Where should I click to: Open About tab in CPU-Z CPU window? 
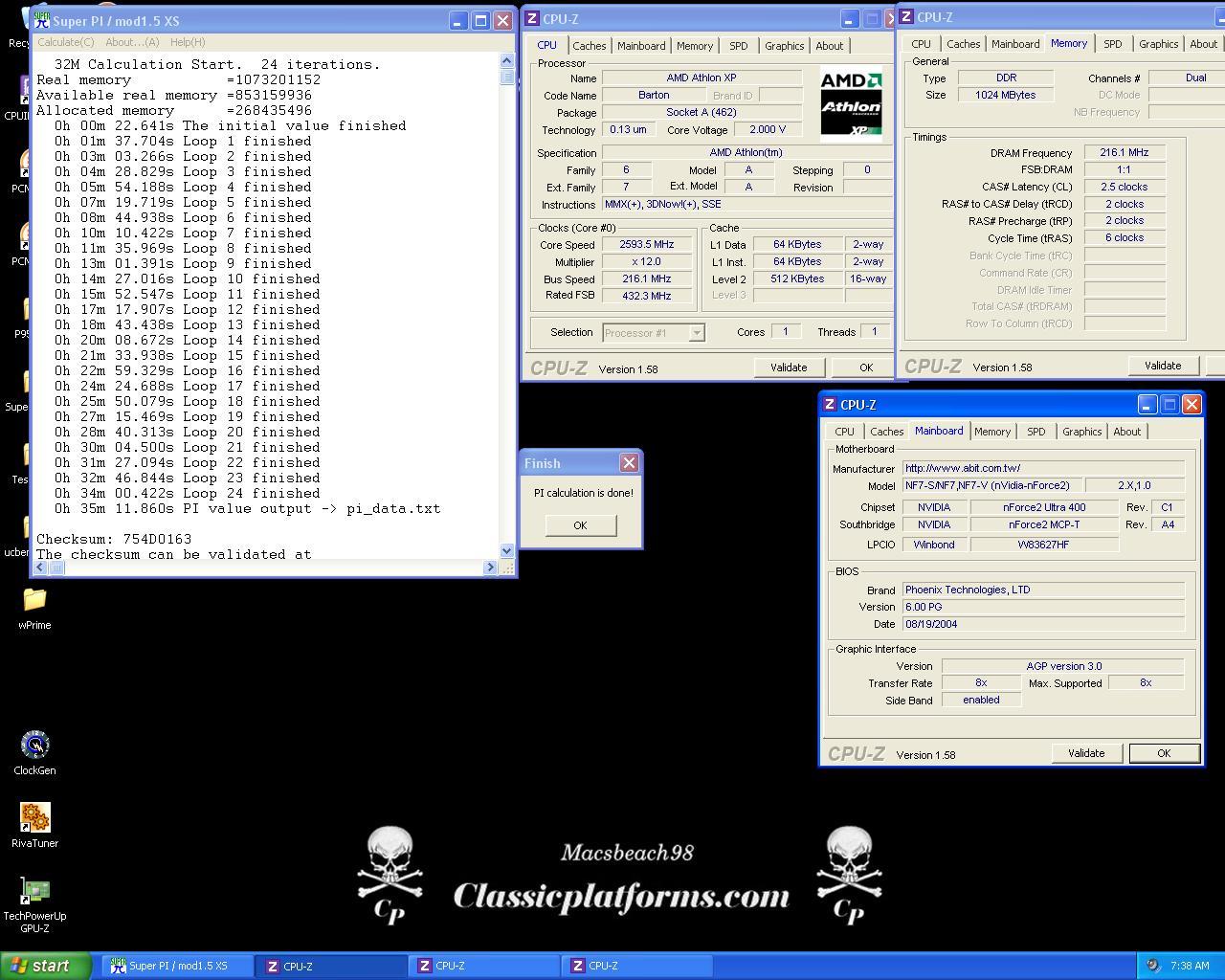tap(830, 46)
